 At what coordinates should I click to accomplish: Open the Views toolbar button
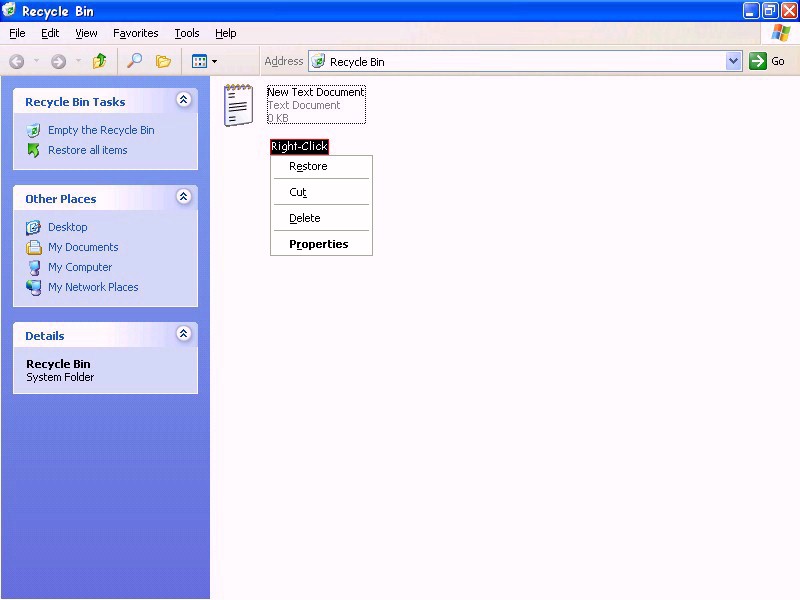click(x=199, y=61)
